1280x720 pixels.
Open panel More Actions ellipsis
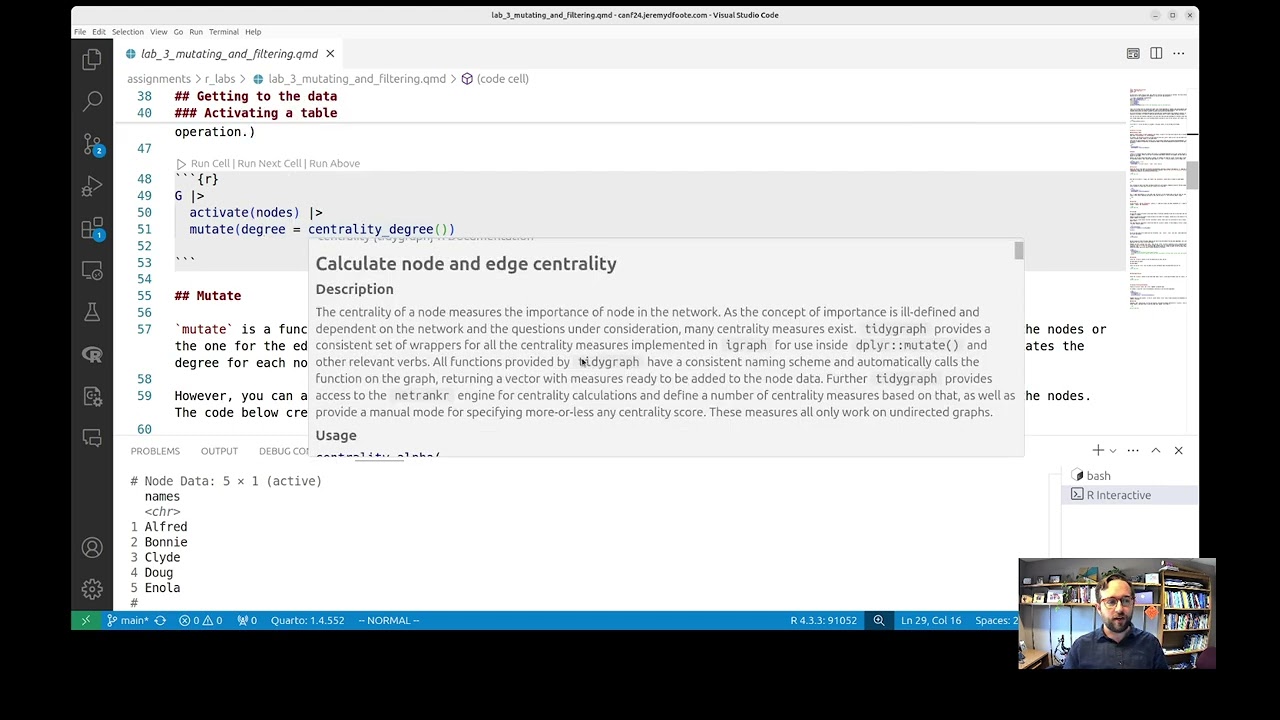(x=1133, y=451)
